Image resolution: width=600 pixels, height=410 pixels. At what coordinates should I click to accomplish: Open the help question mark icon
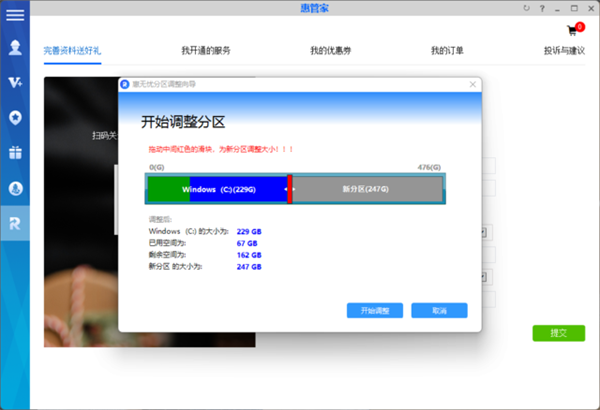(541, 8)
